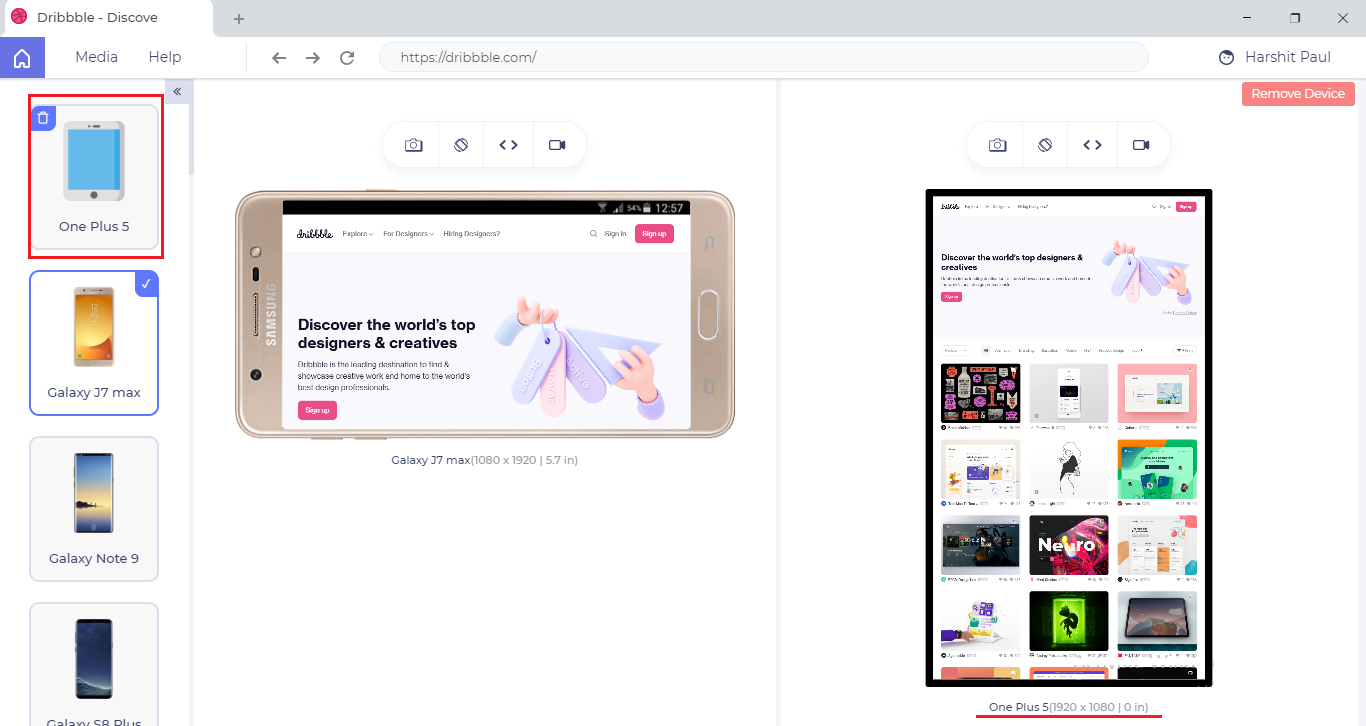The height and width of the screenshot is (726, 1366).
Task: Click the URL address field
Action: coord(764,57)
